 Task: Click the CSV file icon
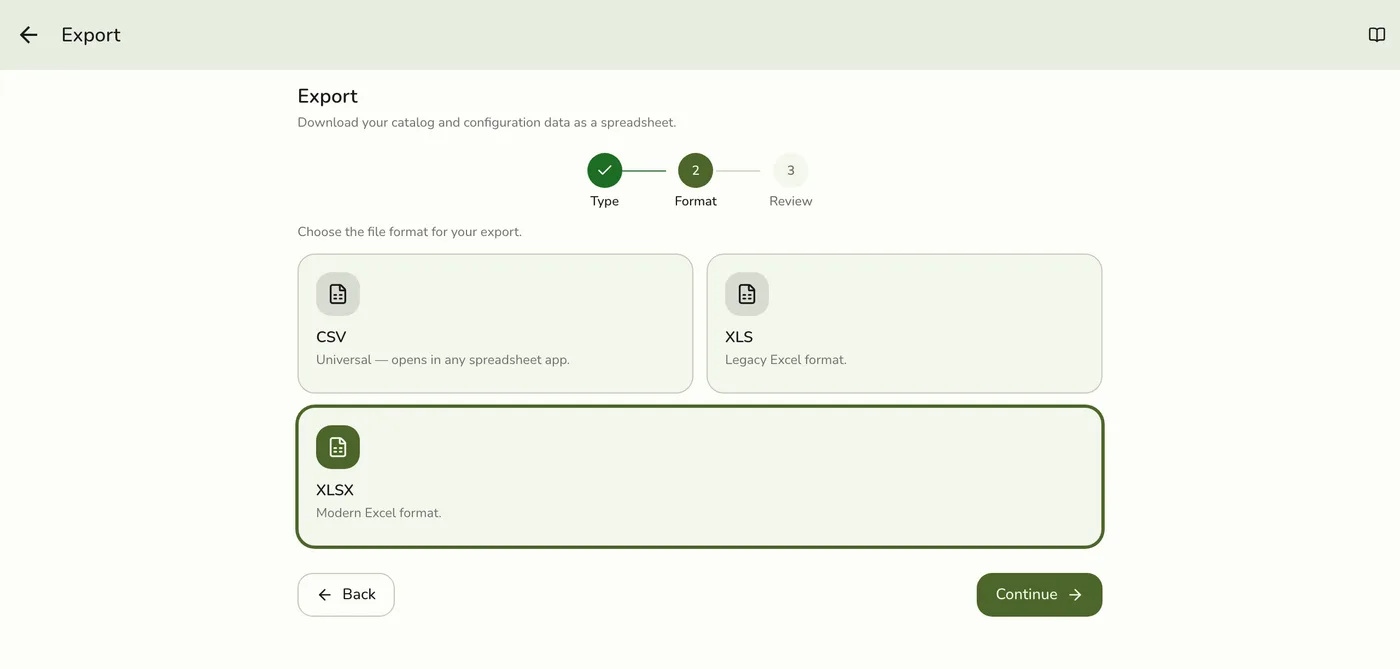pyautogui.click(x=338, y=294)
